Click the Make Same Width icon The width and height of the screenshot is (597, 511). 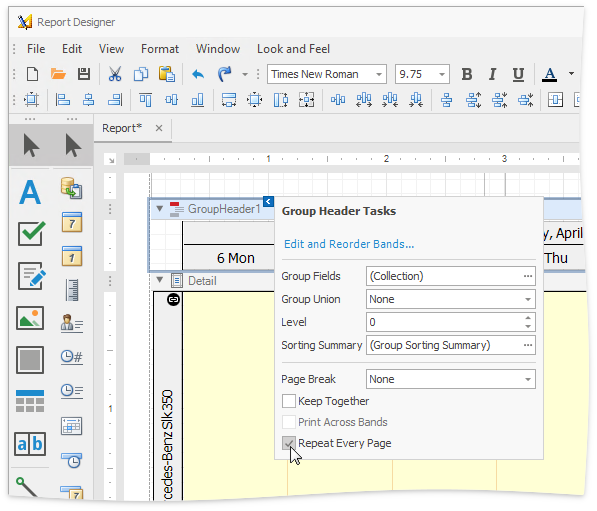click(x=228, y=100)
